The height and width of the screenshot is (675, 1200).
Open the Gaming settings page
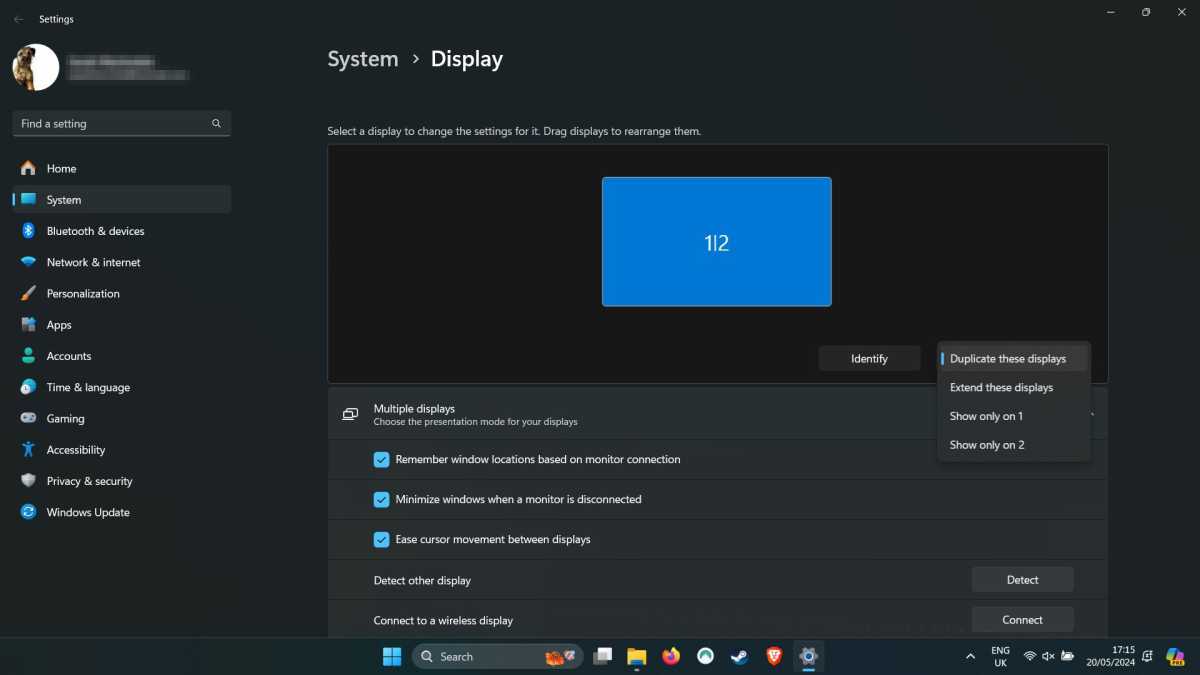[65, 419]
